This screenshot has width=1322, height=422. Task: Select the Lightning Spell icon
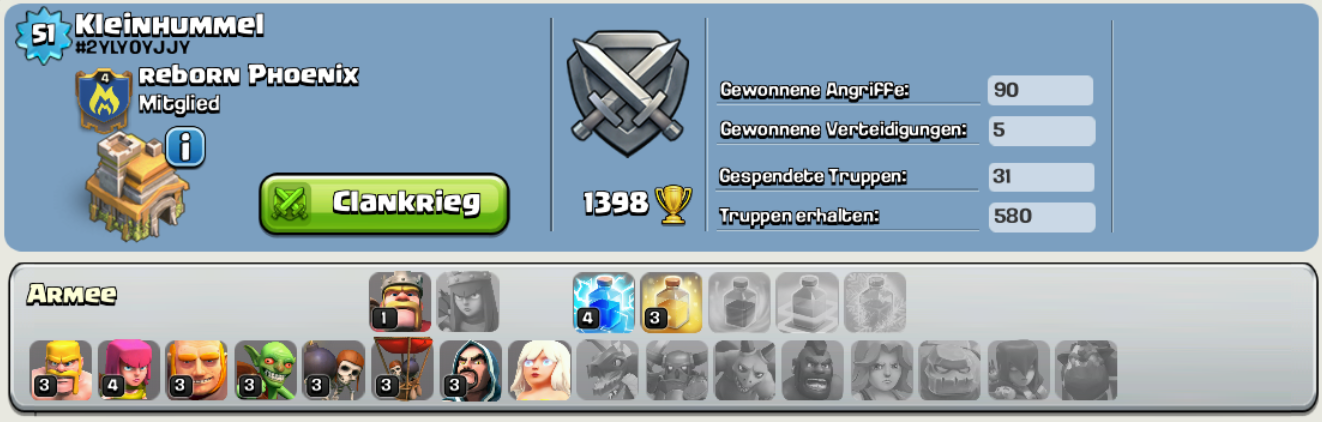coord(604,302)
